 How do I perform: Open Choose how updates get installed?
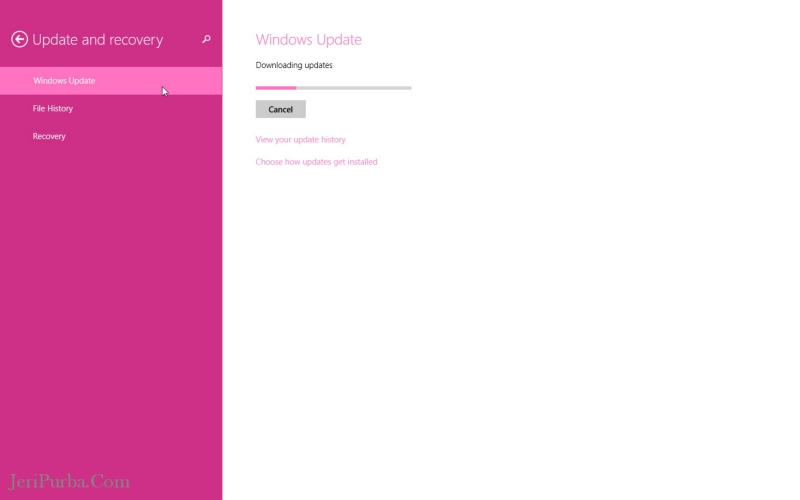[316, 162]
